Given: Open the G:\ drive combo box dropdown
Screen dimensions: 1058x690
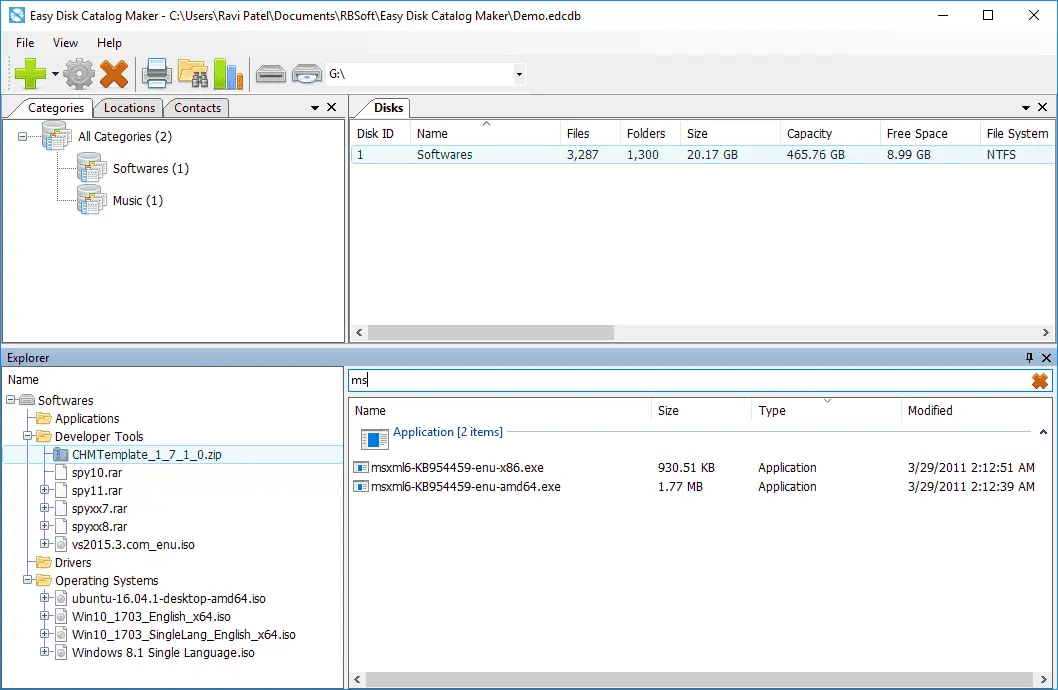Looking at the screenshot, I should pyautogui.click(x=519, y=74).
